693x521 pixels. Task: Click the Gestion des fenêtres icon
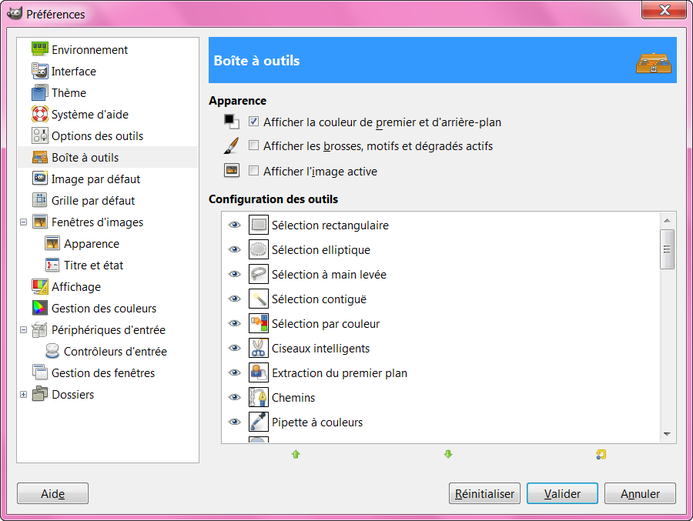(40, 373)
